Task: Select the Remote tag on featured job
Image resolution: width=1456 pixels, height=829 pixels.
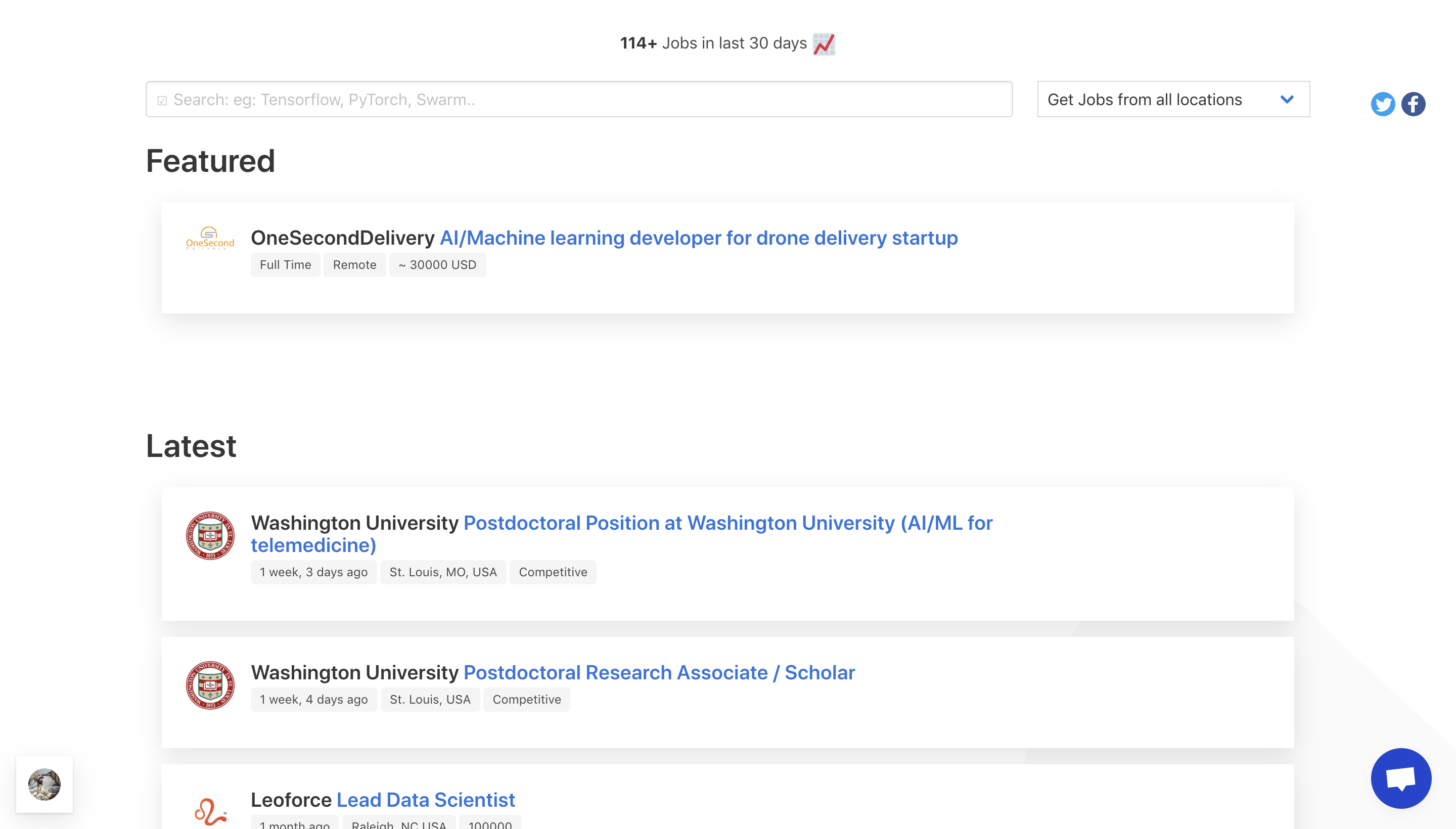Action: [x=354, y=264]
